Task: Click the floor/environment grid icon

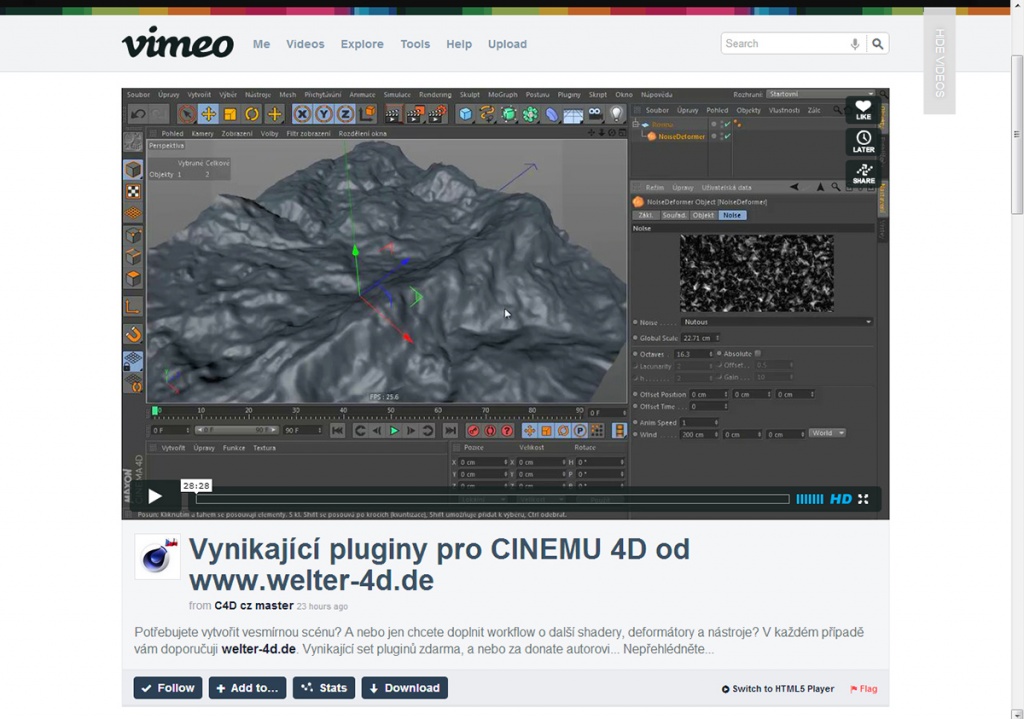Action: point(573,115)
